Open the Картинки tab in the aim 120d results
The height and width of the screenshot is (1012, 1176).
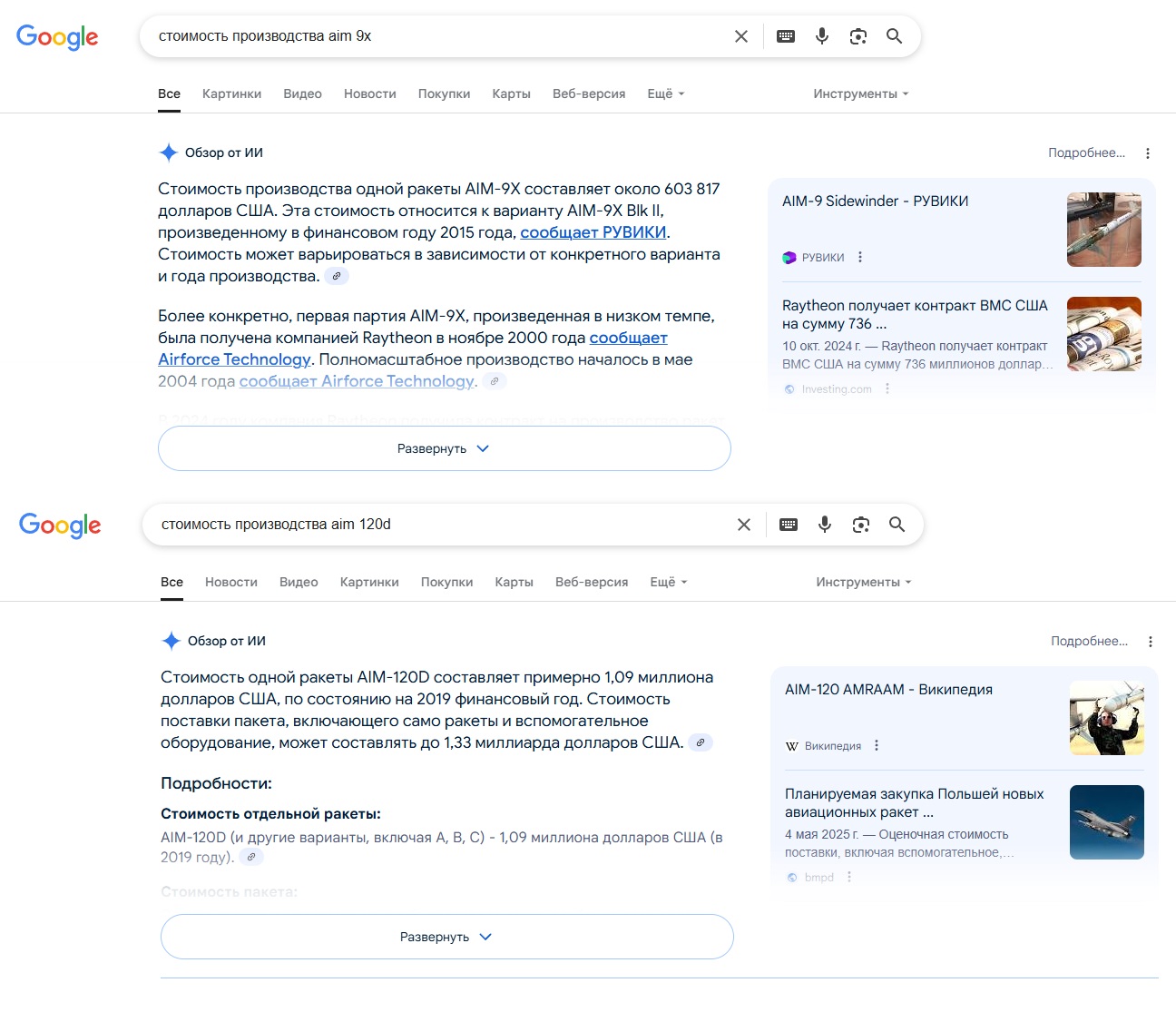pos(369,582)
